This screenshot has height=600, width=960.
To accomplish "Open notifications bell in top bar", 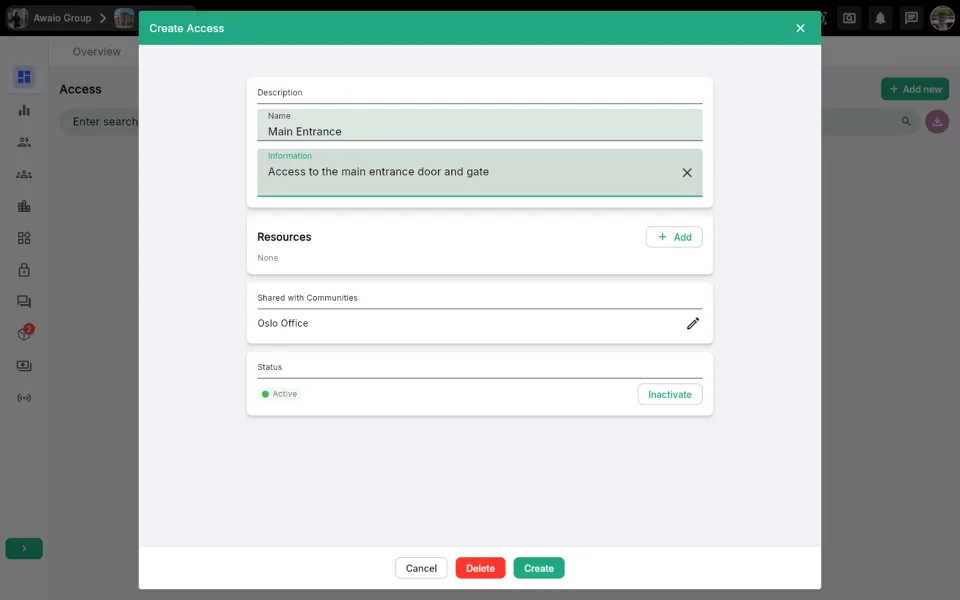I will point(880,18).
